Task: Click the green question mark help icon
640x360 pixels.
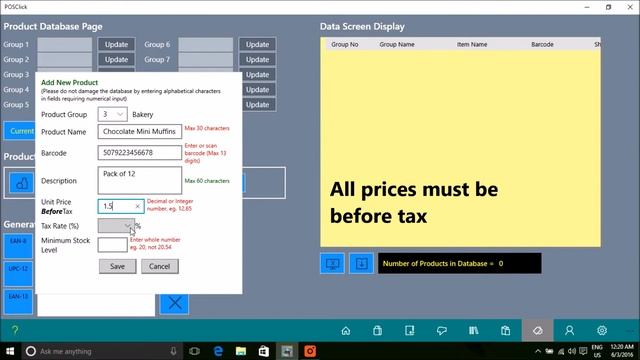Action: [15, 330]
